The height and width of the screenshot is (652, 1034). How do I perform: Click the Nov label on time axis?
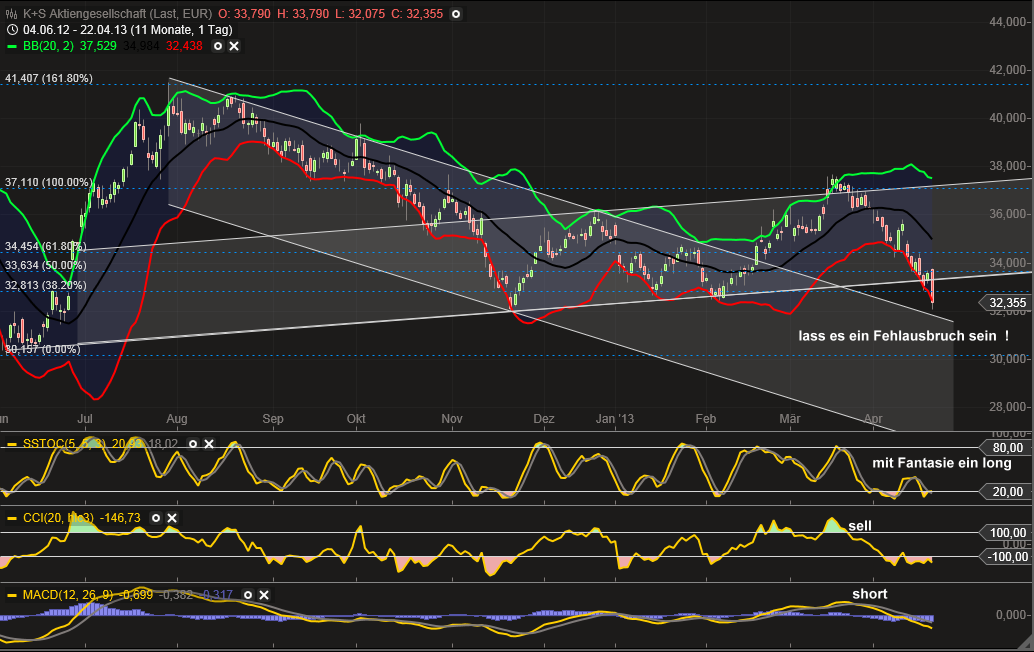click(x=452, y=419)
